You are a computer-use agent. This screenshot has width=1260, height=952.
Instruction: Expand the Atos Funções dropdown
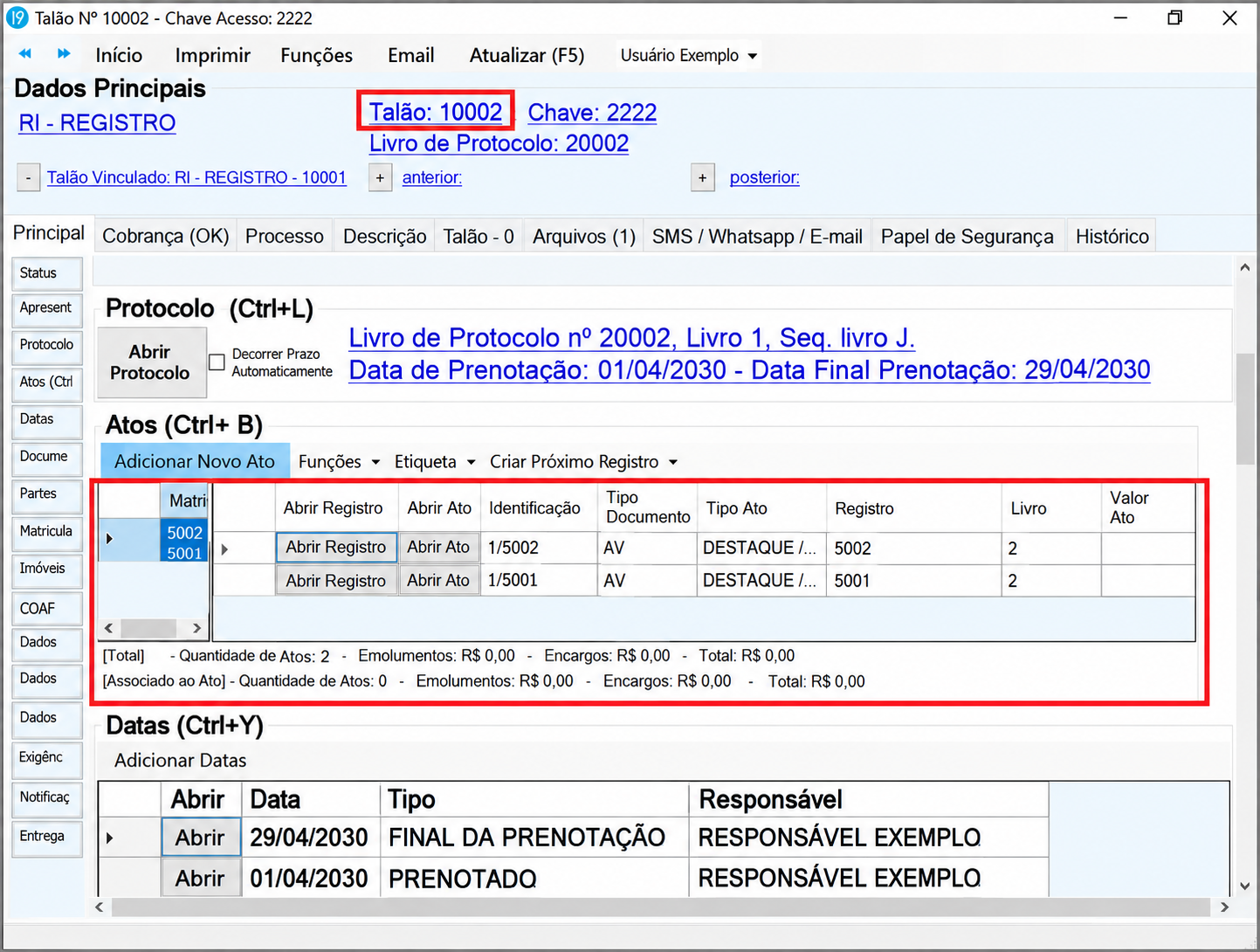(339, 461)
